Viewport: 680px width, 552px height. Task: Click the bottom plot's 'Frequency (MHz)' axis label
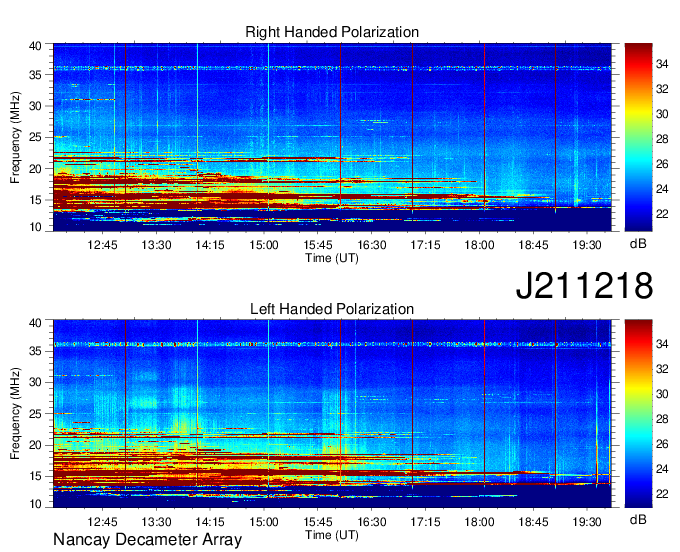[15, 414]
